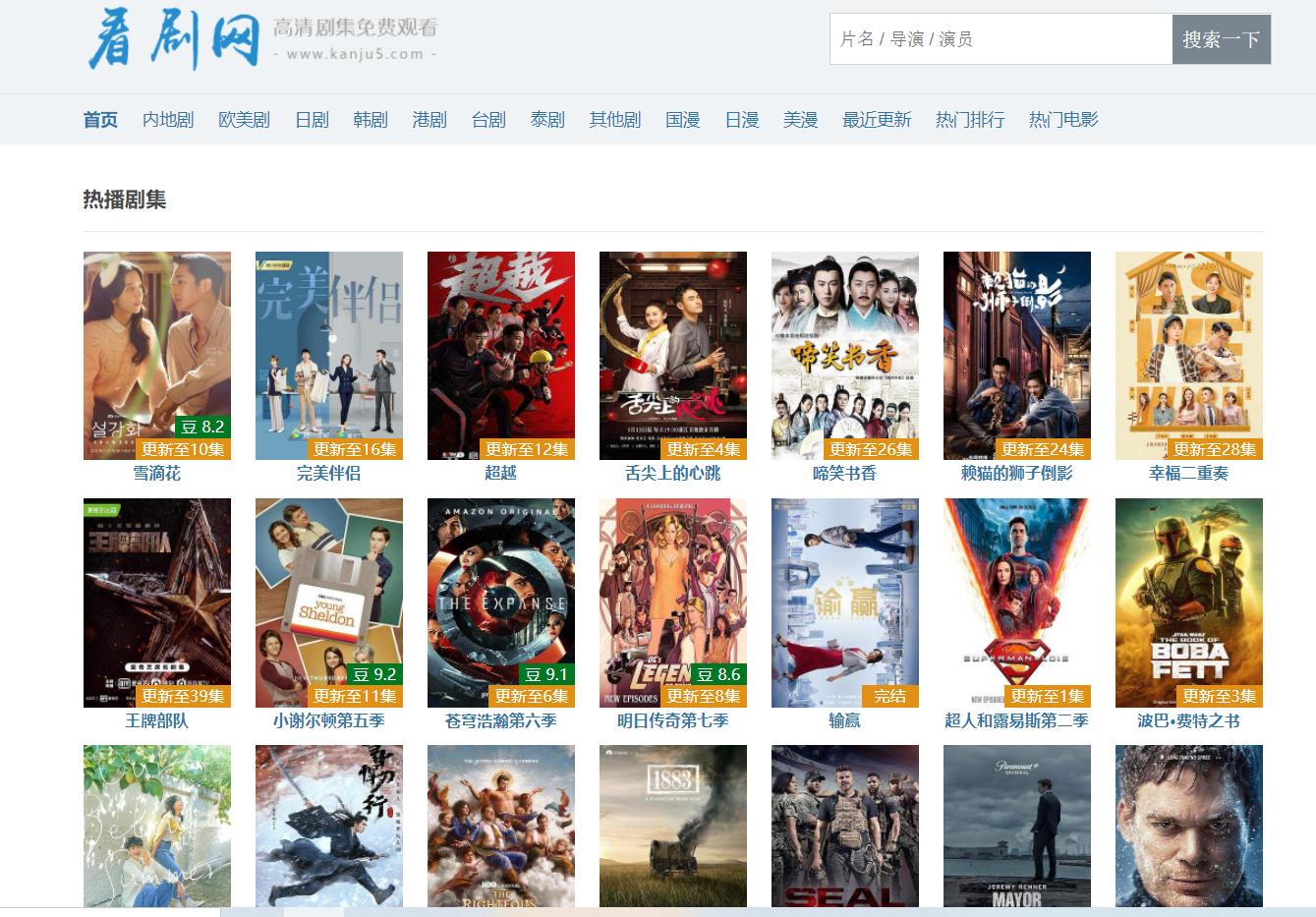Click the 豆 9.2 rating badge
This screenshot has height=917, width=1316.
tap(375, 674)
